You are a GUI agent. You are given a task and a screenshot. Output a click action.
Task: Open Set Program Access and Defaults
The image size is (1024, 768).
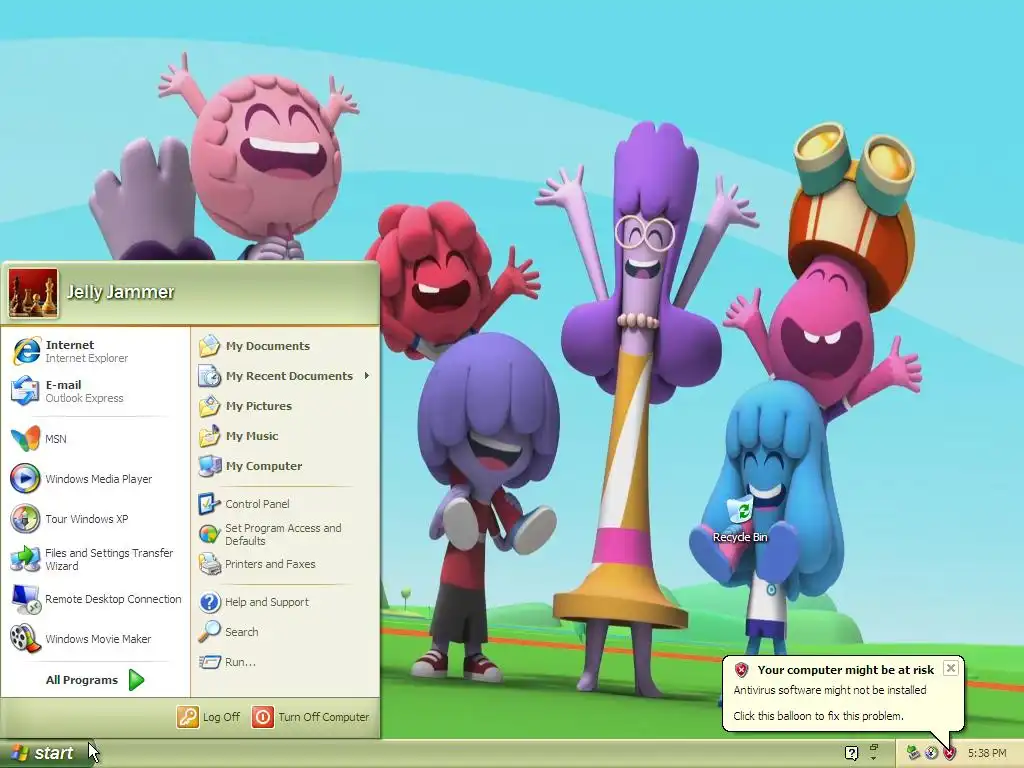[285, 534]
